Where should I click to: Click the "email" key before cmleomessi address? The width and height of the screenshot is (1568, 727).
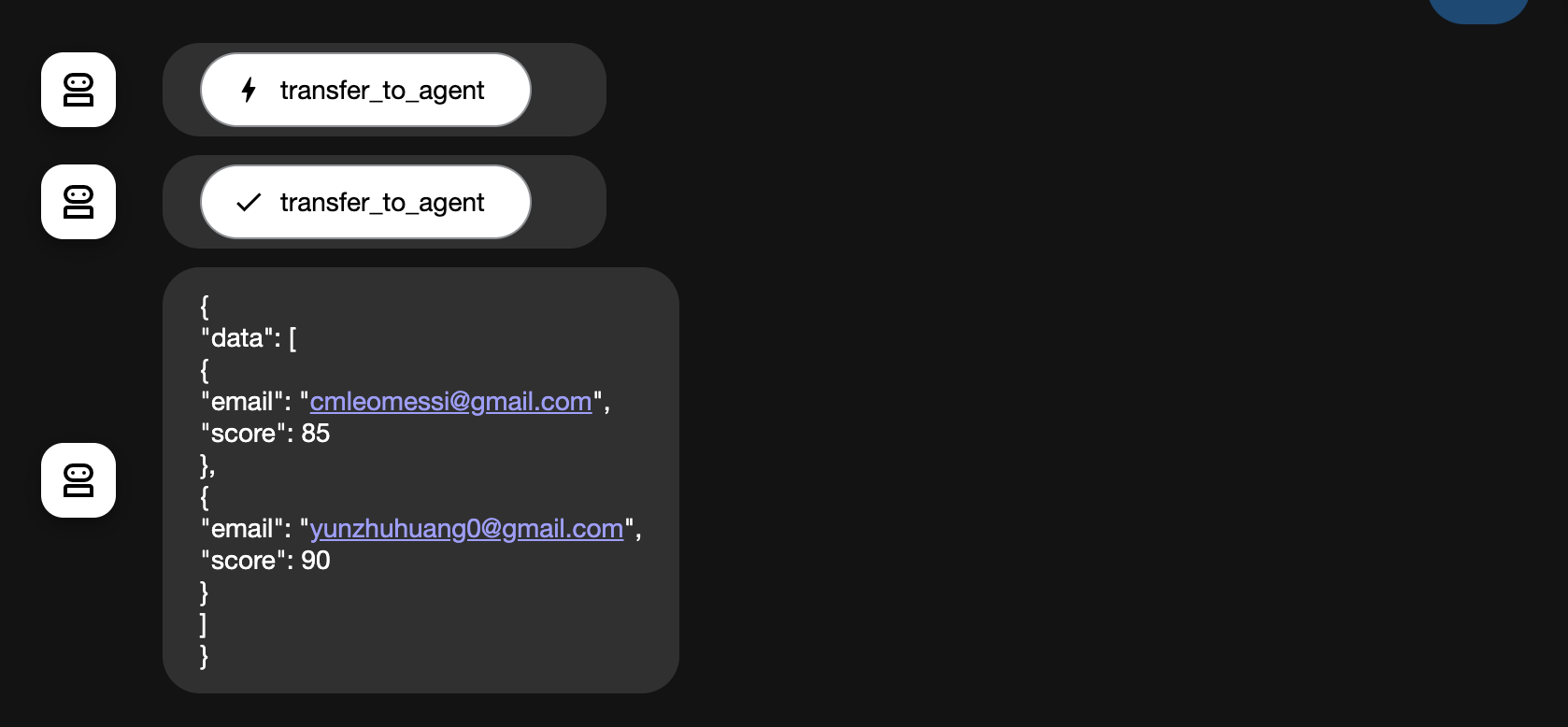pos(241,402)
